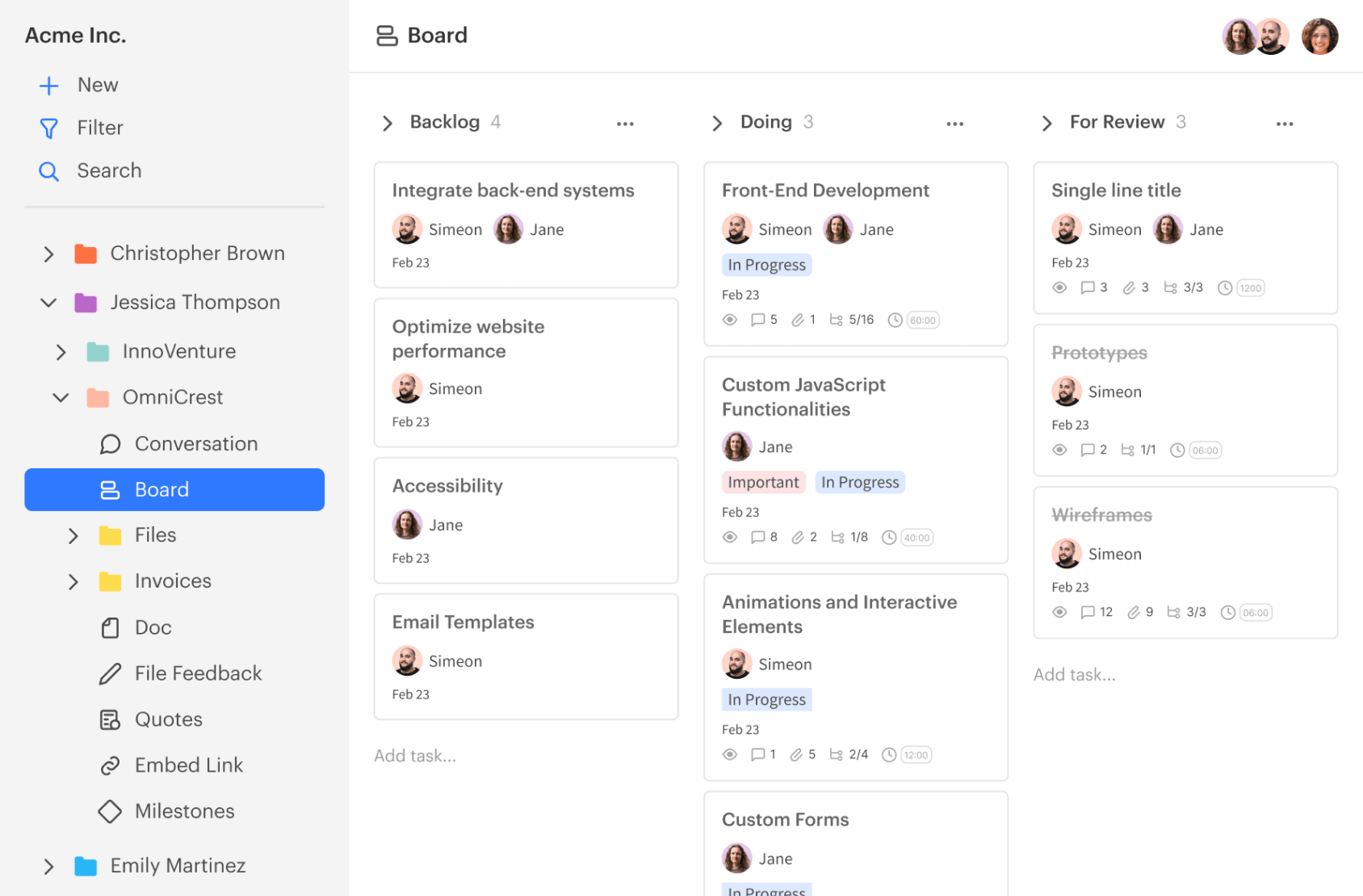
Task: Click the time estimate icon on Prototypes card
Action: (1178, 450)
